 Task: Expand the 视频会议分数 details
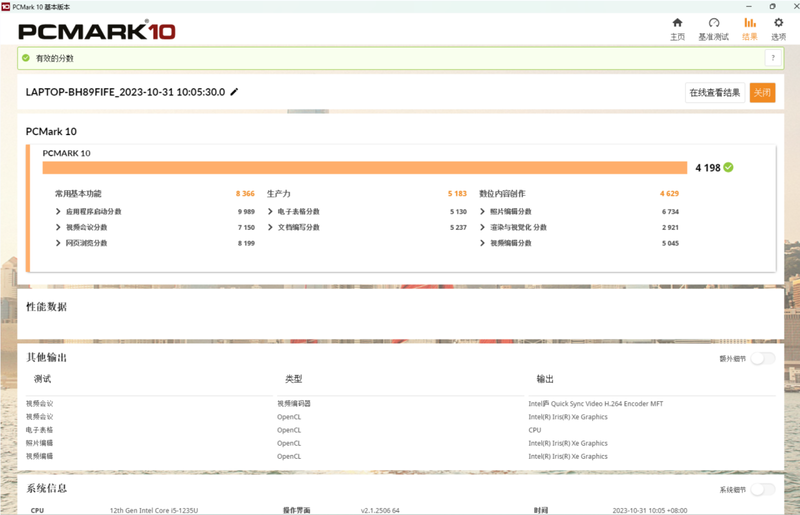(59, 227)
